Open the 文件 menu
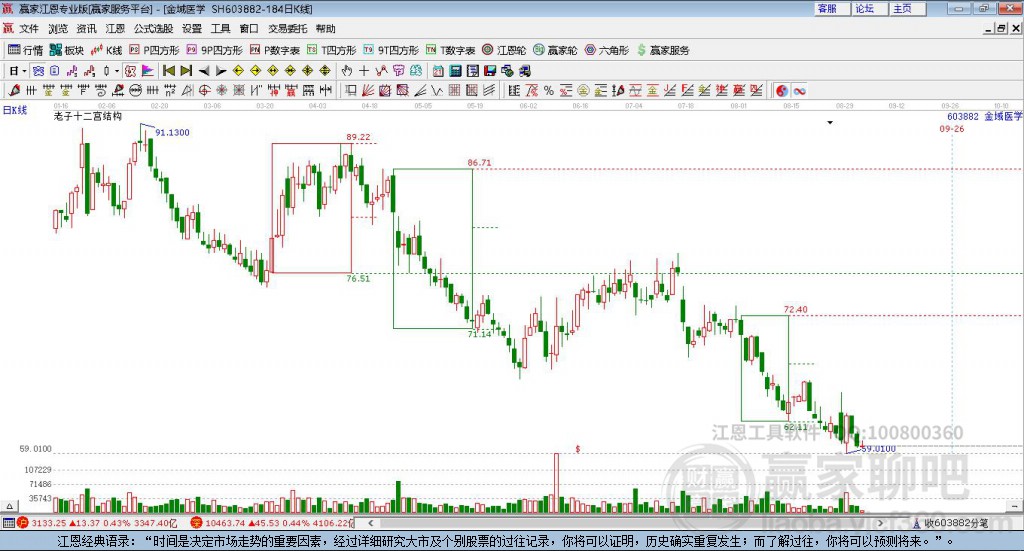Screen dimensions: 1024x551 pos(29,28)
